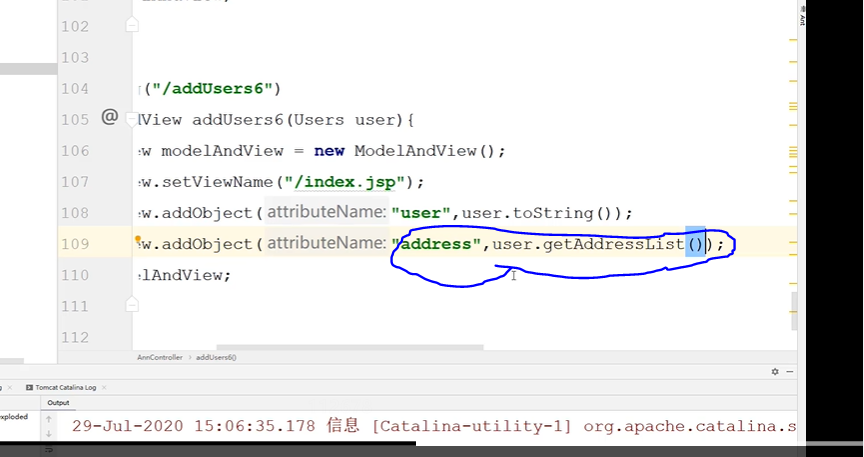Image resolution: width=864 pixels, height=457 pixels.
Task: Open the run panel settings gear
Action: 775,372
